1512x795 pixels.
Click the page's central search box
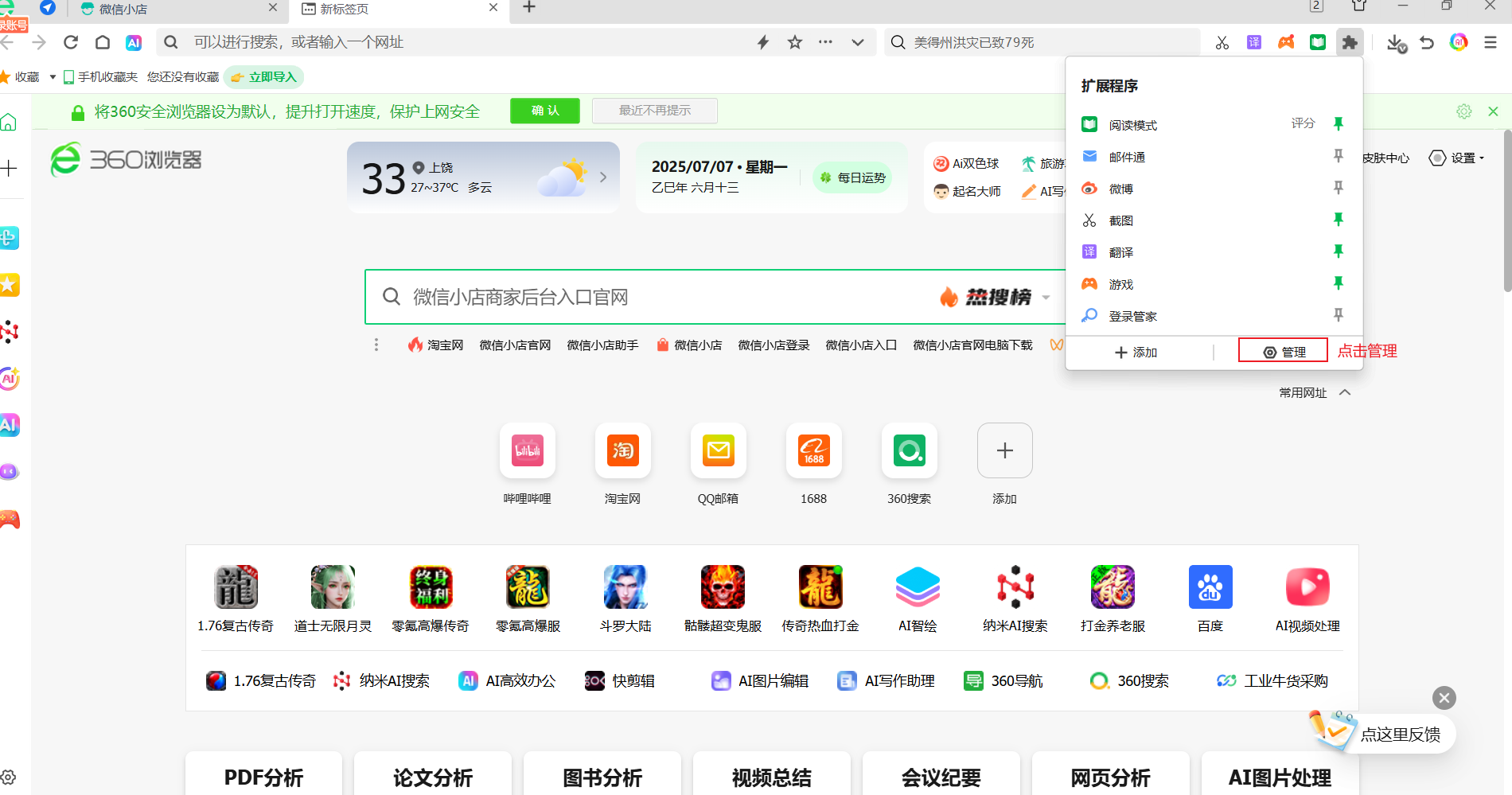tap(716, 297)
